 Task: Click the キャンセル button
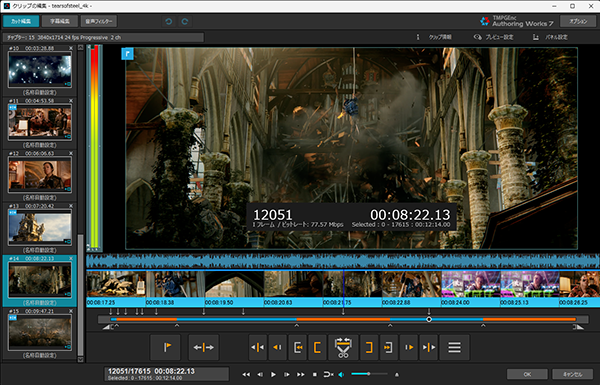click(x=572, y=374)
